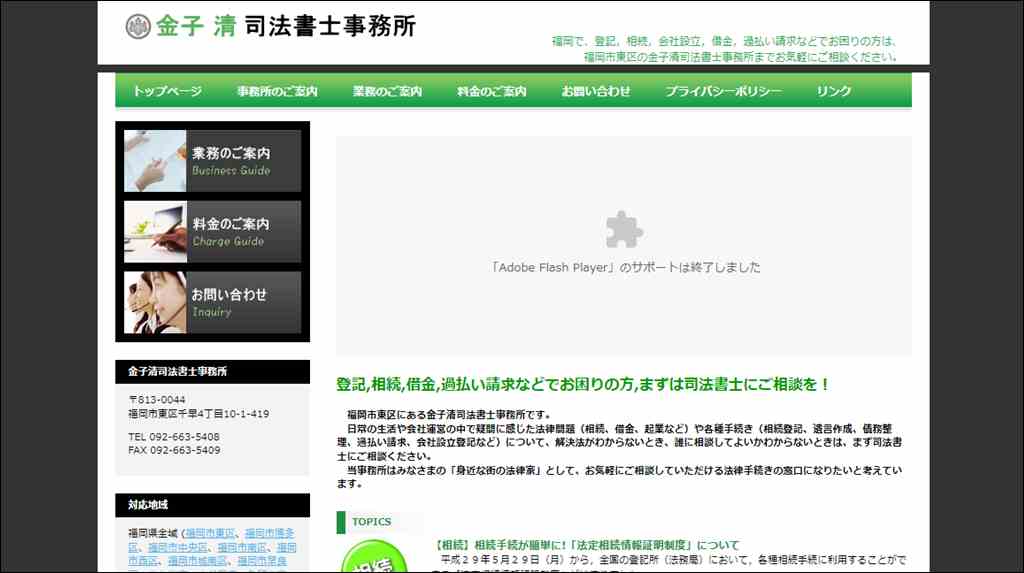This screenshot has width=1024, height=573.
Task: Open the トップページ nav item
Action: [x=167, y=91]
